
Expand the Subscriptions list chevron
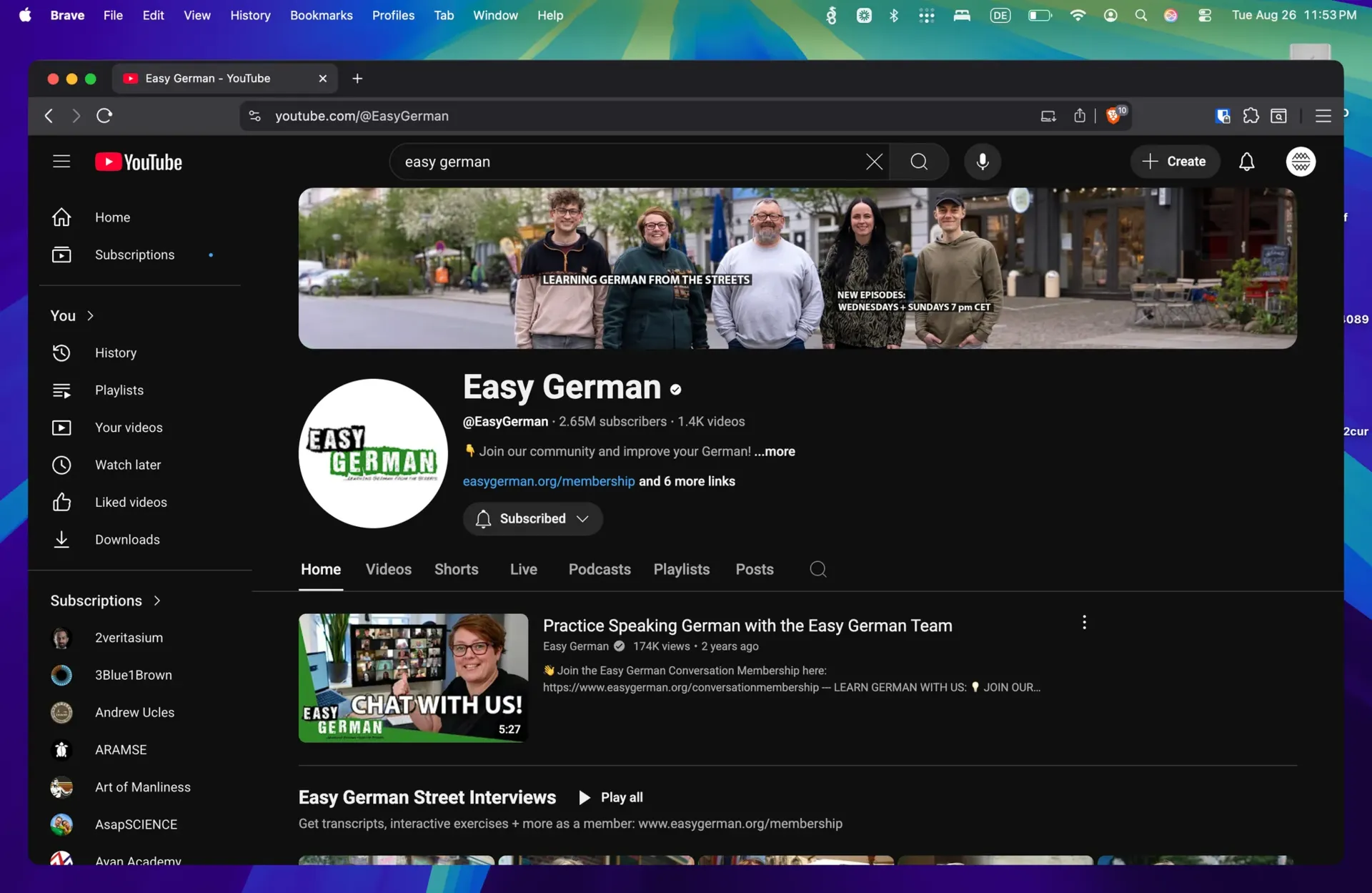pyautogui.click(x=156, y=601)
